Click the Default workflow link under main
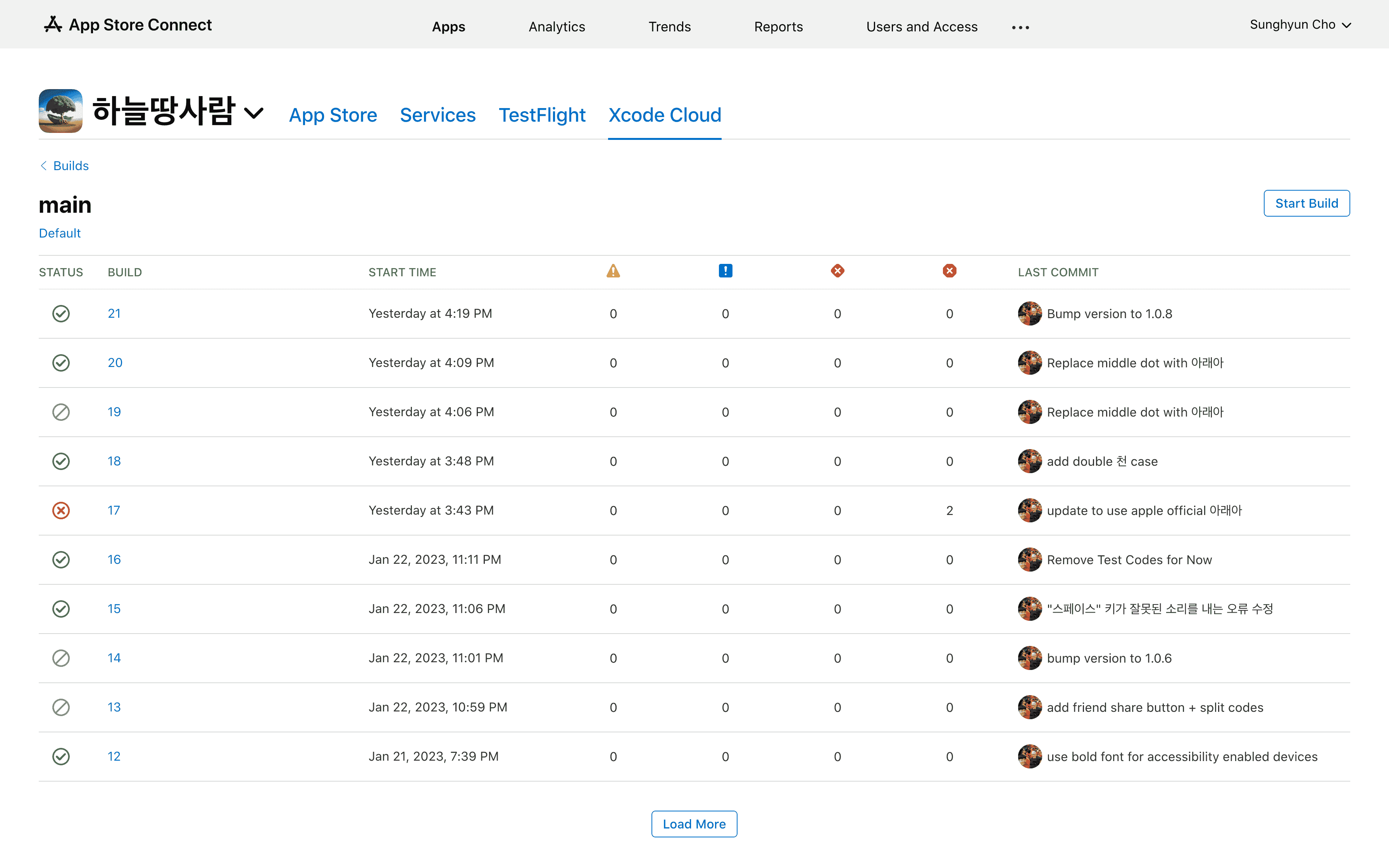The image size is (1389, 868). pyautogui.click(x=60, y=233)
